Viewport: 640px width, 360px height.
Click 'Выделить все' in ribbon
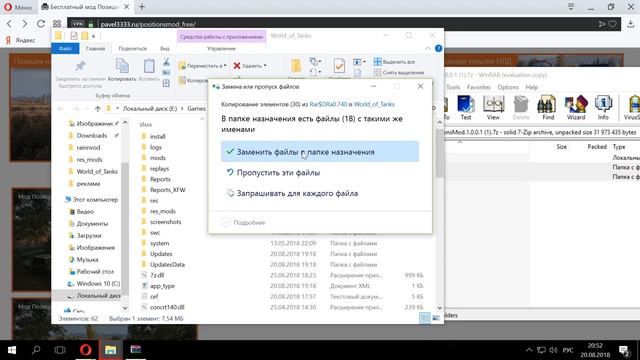click(394, 62)
